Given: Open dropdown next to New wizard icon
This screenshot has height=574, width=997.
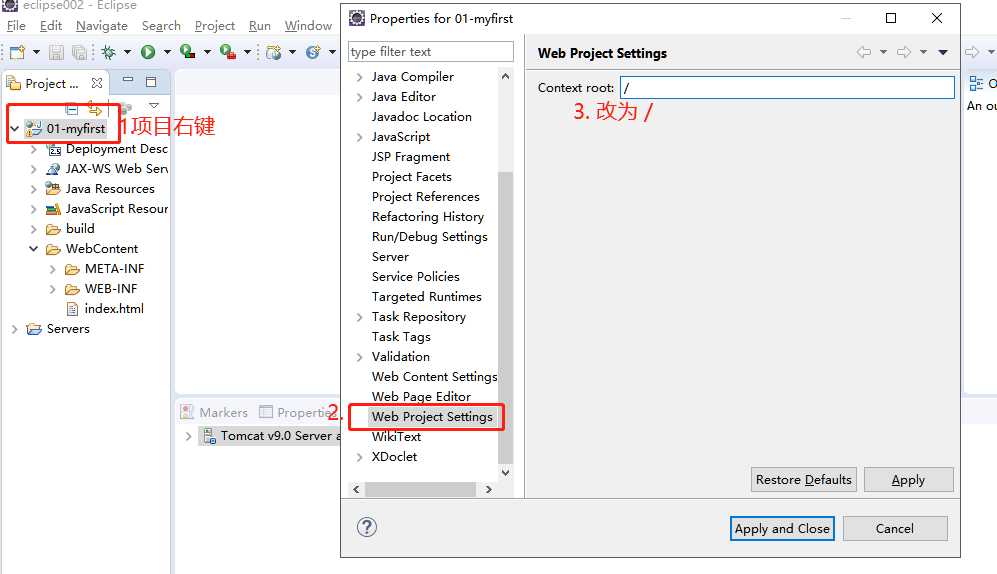Looking at the screenshot, I should 36,52.
